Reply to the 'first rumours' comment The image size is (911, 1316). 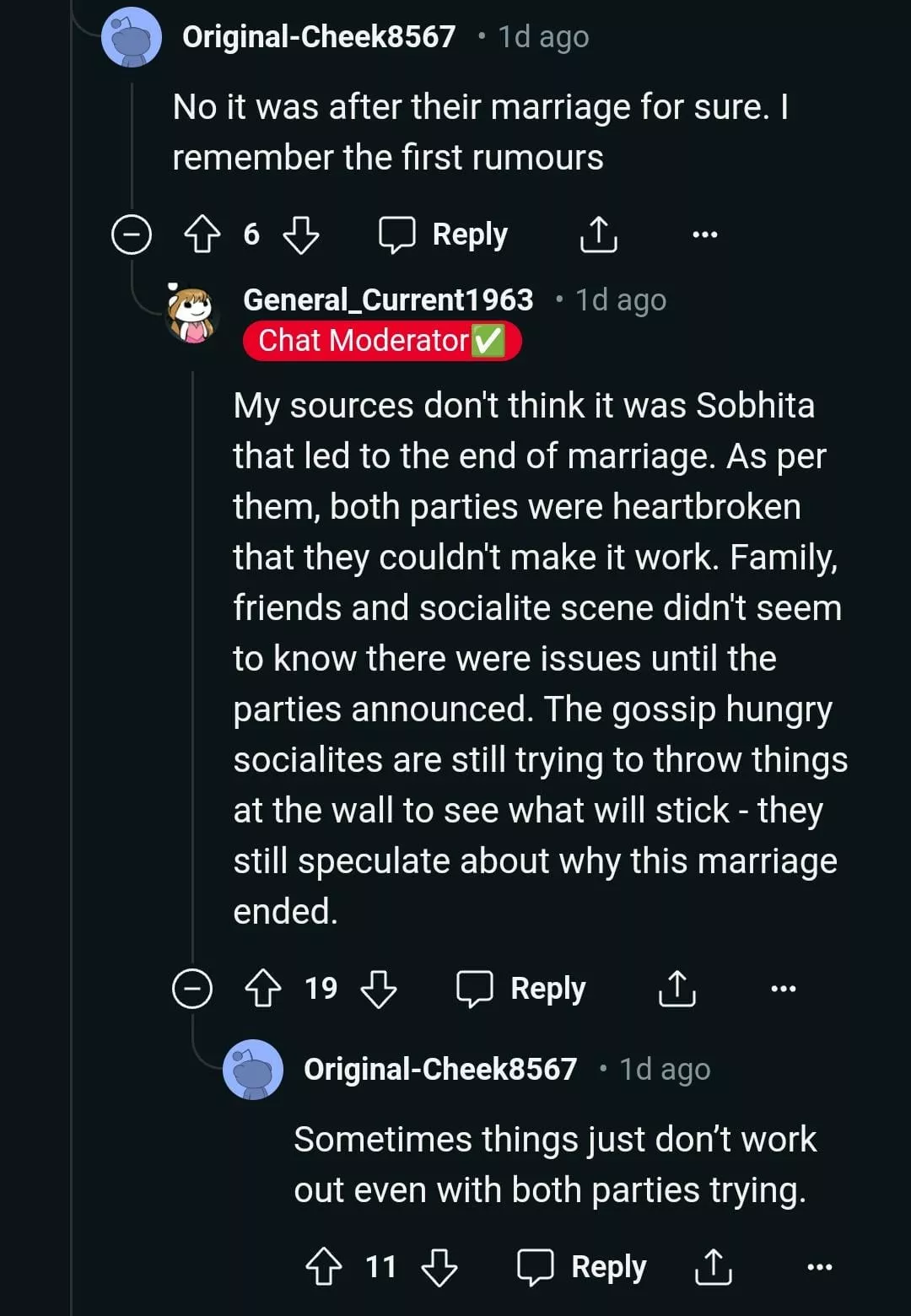point(444,235)
